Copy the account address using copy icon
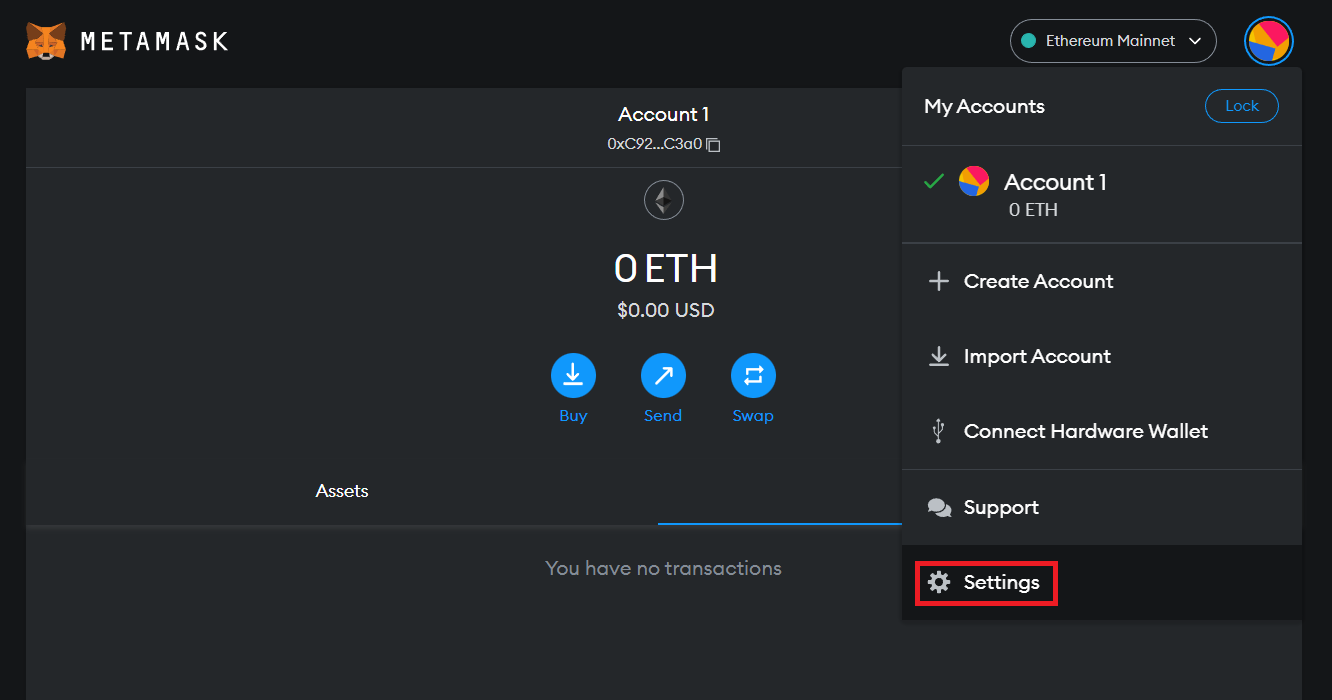1332x700 pixels. [713, 144]
